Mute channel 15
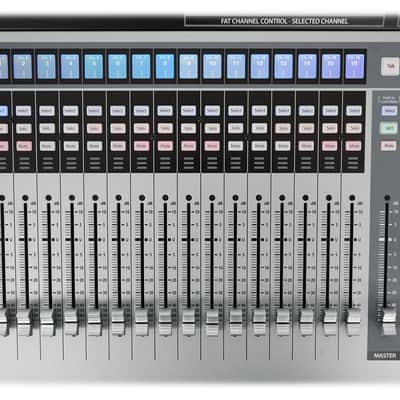 [x=330, y=146]
